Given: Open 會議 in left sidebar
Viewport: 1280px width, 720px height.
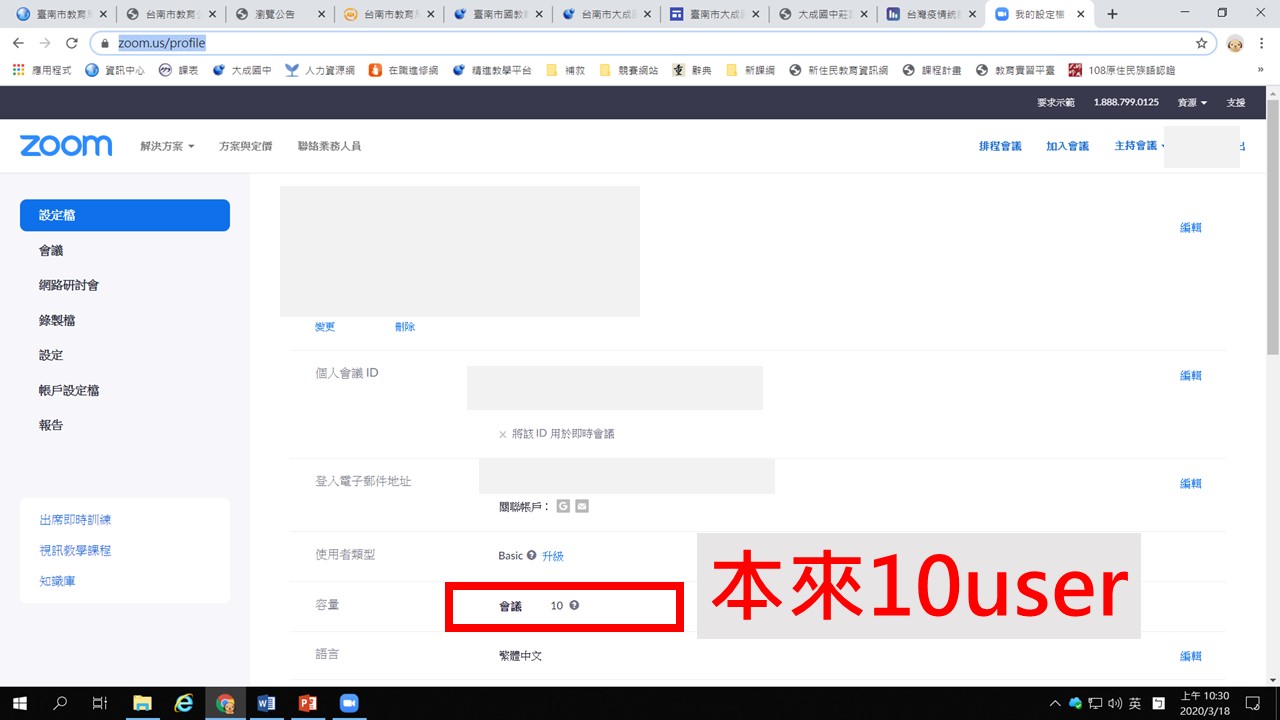Looking at the screenshot, I should click(x=51, y=250).
